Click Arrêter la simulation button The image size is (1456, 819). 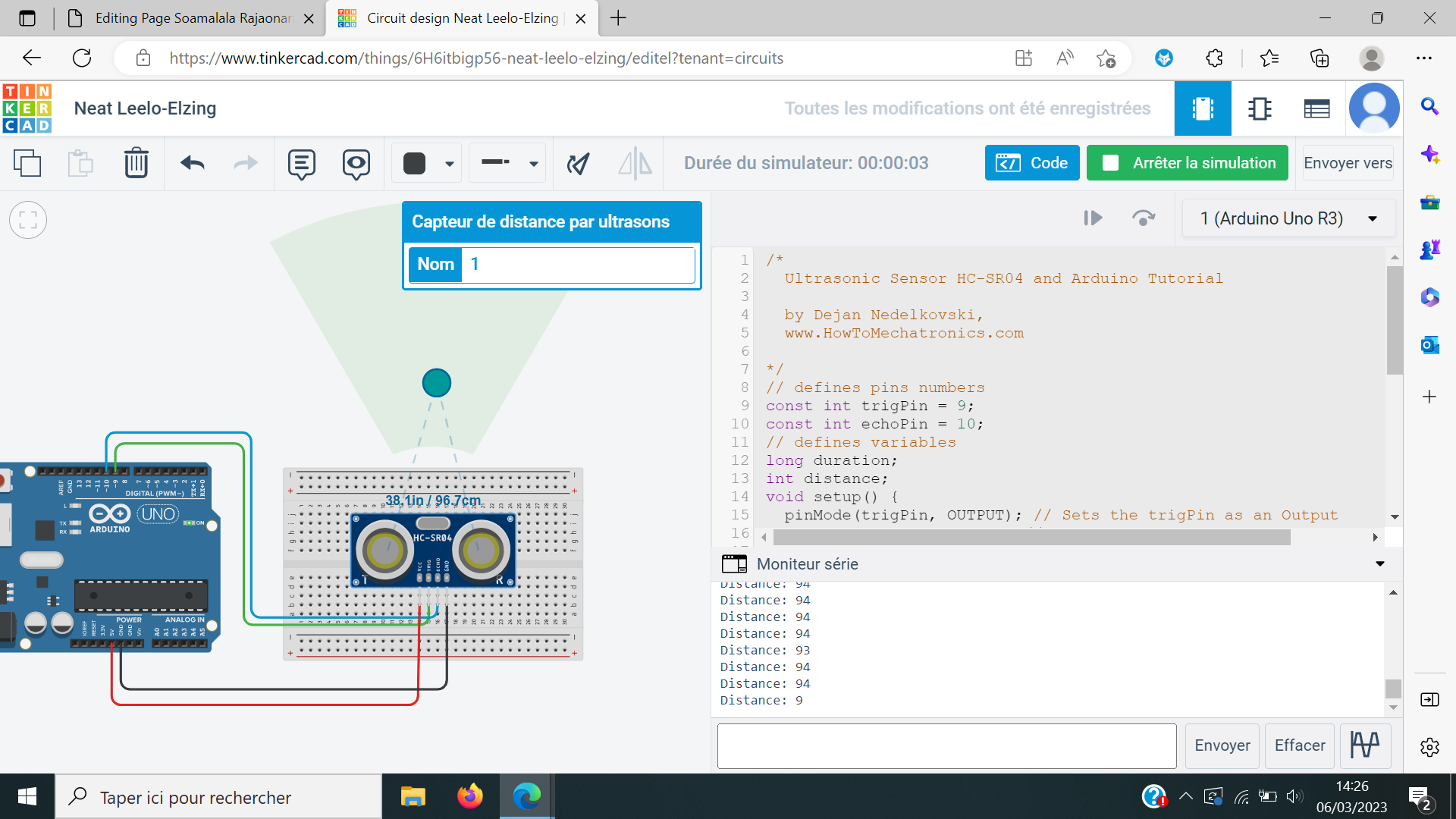(x=1188, y=163)
